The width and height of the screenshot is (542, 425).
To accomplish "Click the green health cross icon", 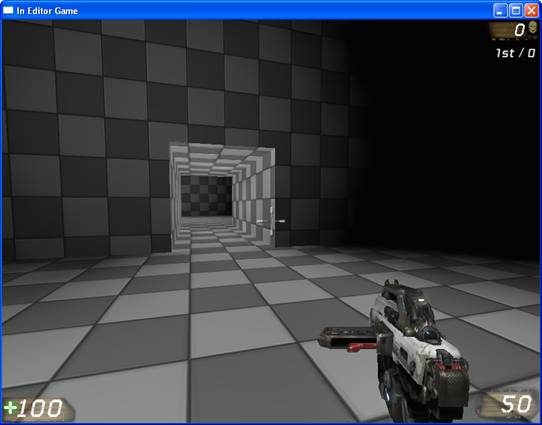I will click(10, 408).
